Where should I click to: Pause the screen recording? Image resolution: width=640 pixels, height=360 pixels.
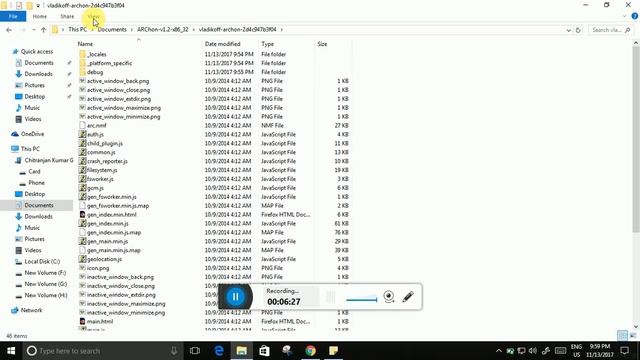tap(236, 297)
